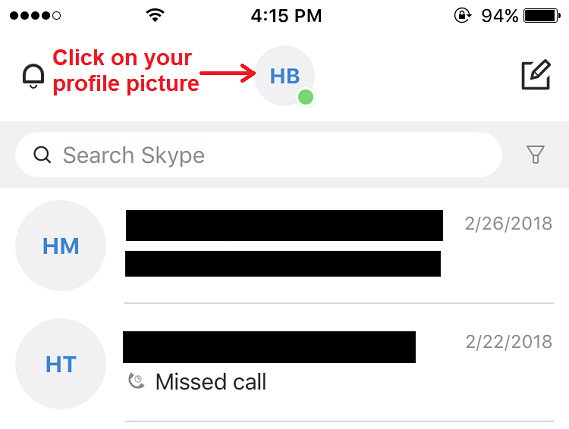This screenshot has width=569, height=429.
Task: Select the redacted HM chat name
Action: (x=284, y=225)
